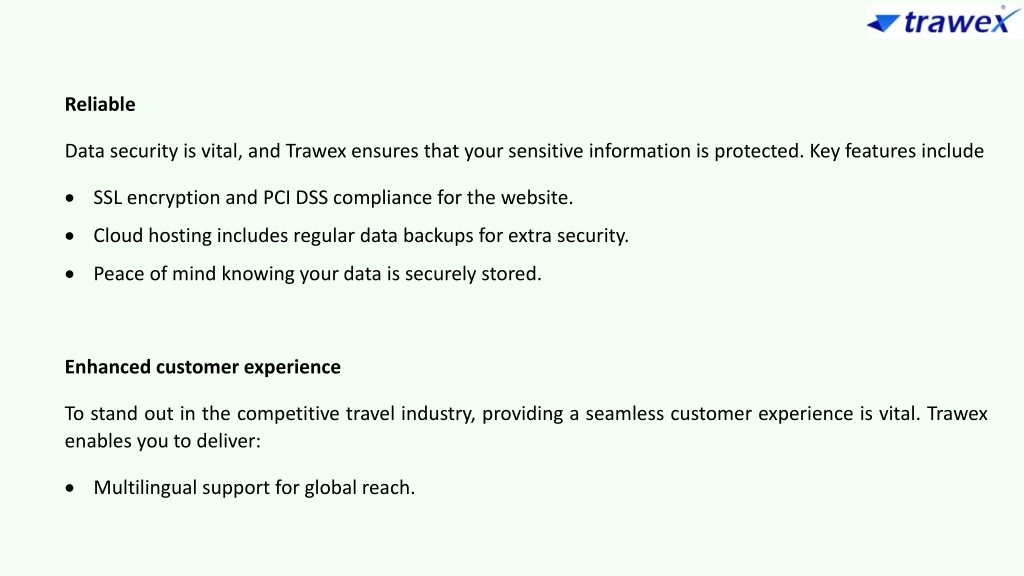Screen dimensions: 1024x576
Task: Select the bullet before Multilingual support
Action: pyautogui.click(x=70, y=488)
